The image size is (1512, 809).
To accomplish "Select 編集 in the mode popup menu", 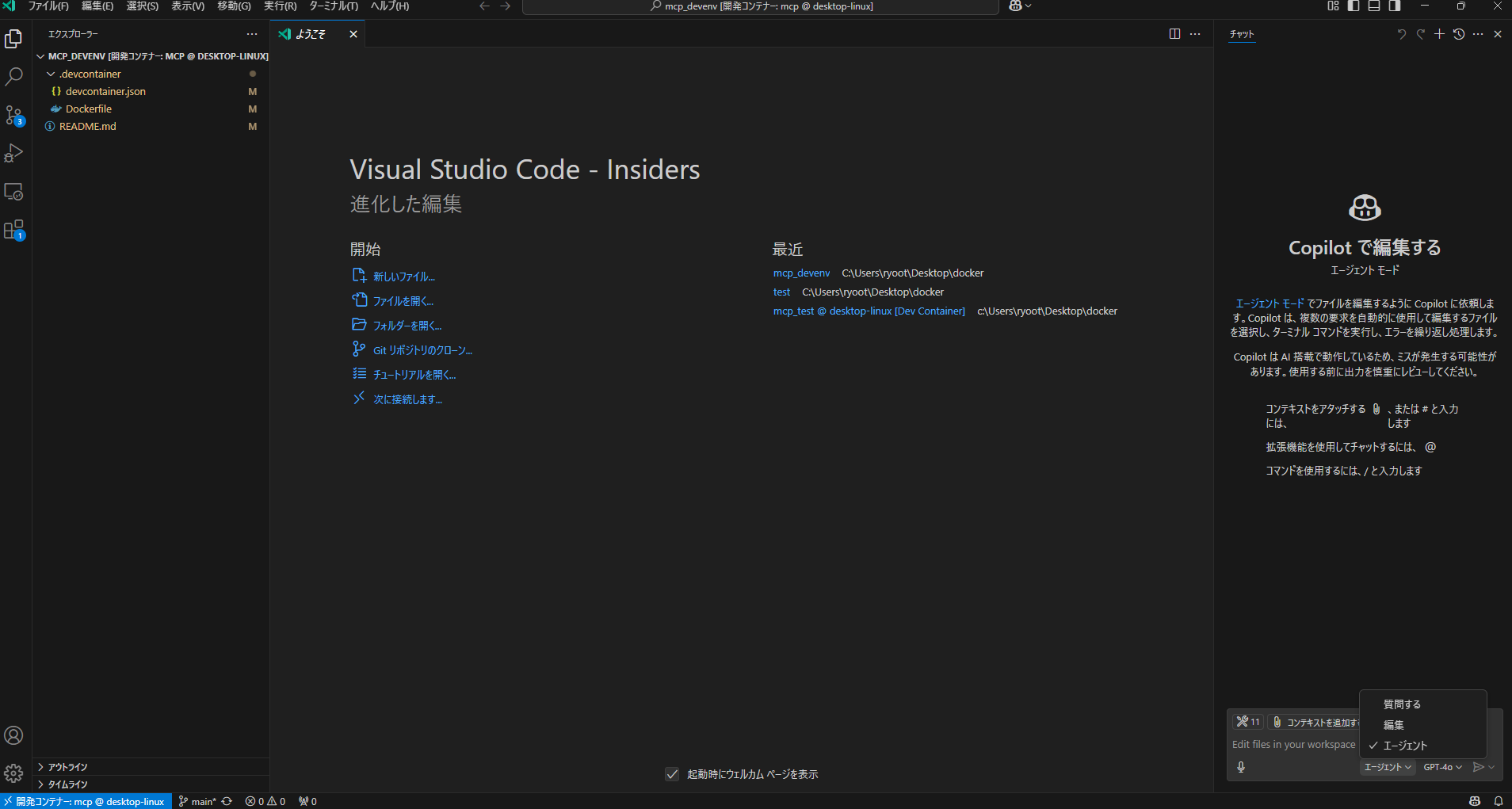I will [x=1423, y=725].
